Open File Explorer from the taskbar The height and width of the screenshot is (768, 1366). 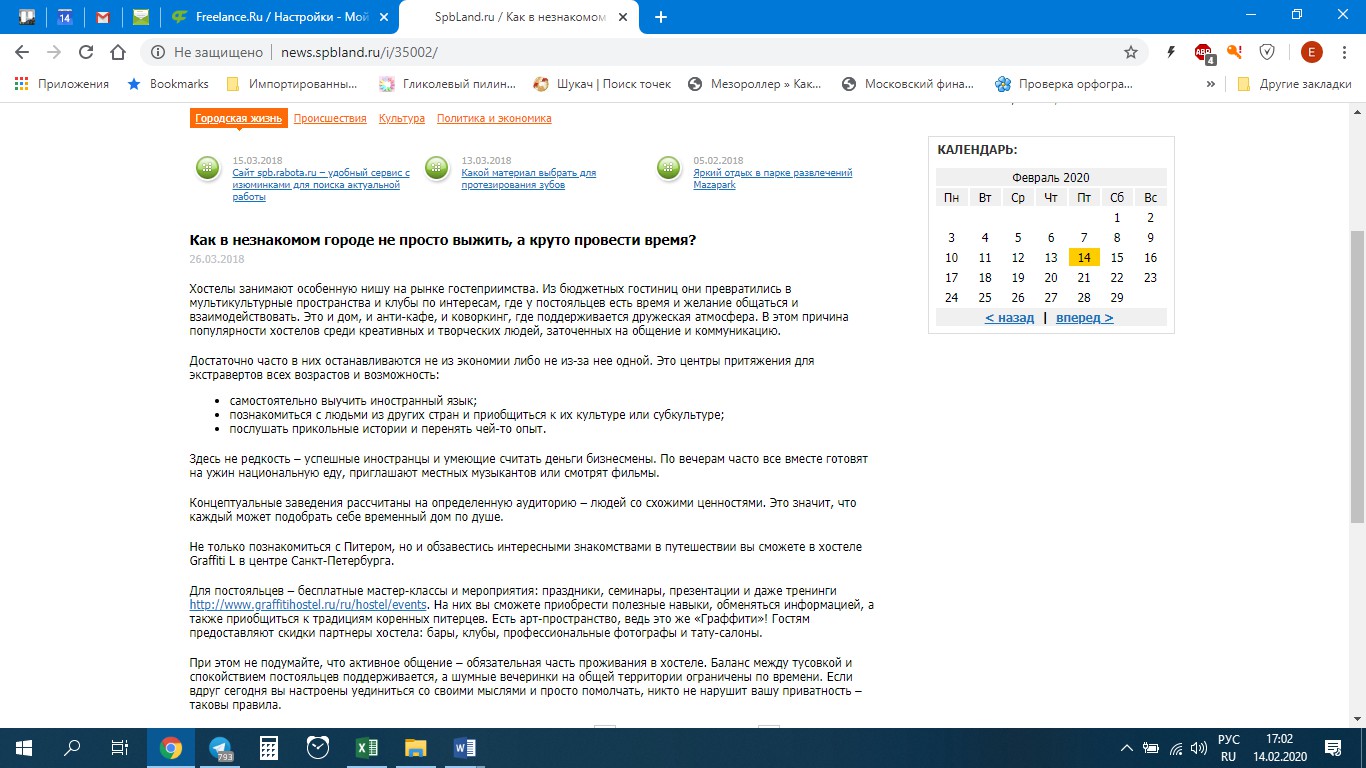pyautogui.click(x=415, y=748)
